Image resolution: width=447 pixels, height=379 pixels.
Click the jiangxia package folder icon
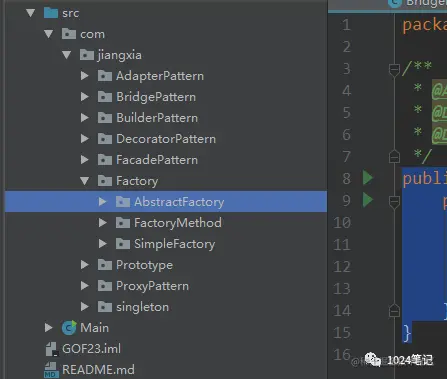[x=87, y=55]
